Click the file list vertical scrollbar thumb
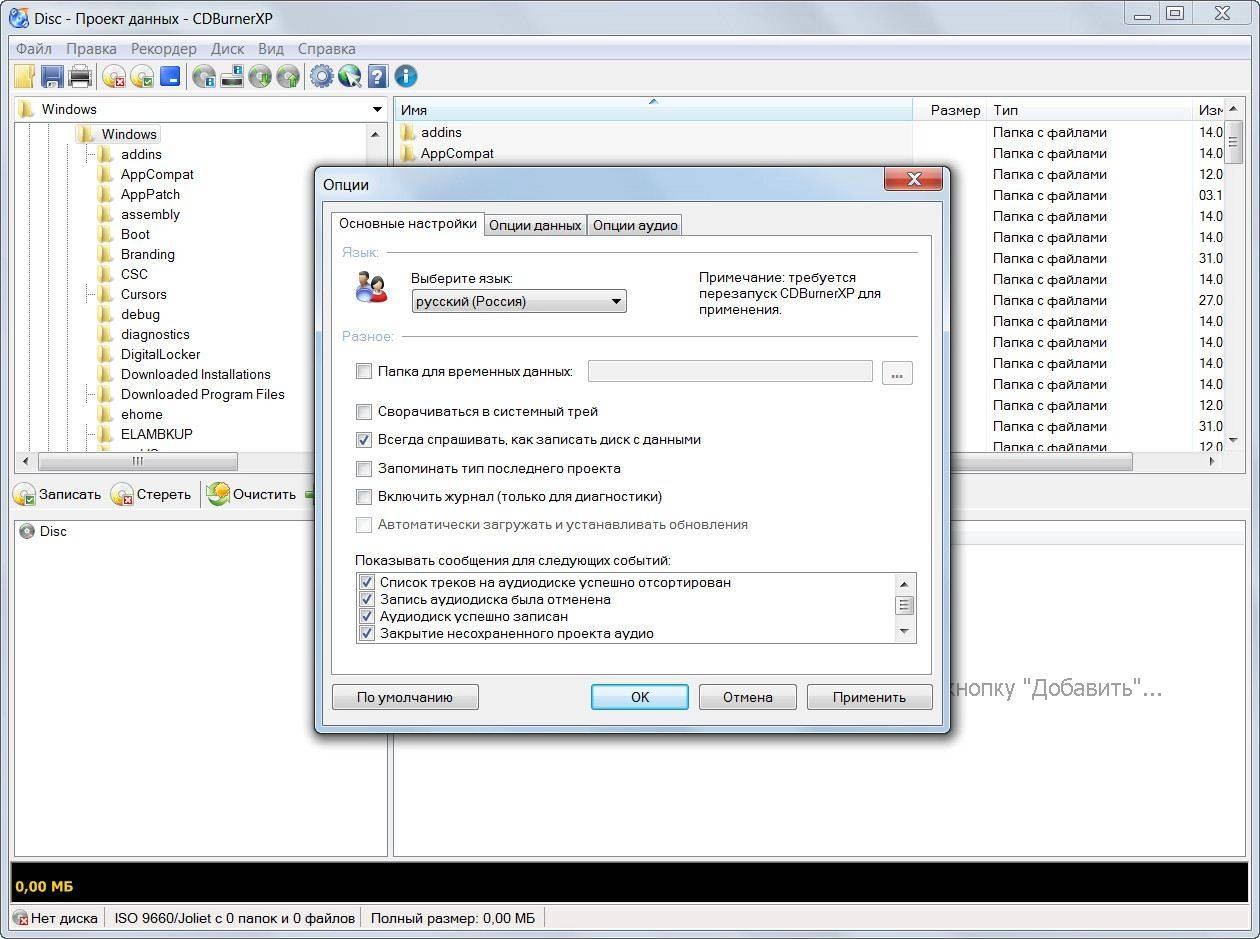The image size is (1260, 939). 1234,141
